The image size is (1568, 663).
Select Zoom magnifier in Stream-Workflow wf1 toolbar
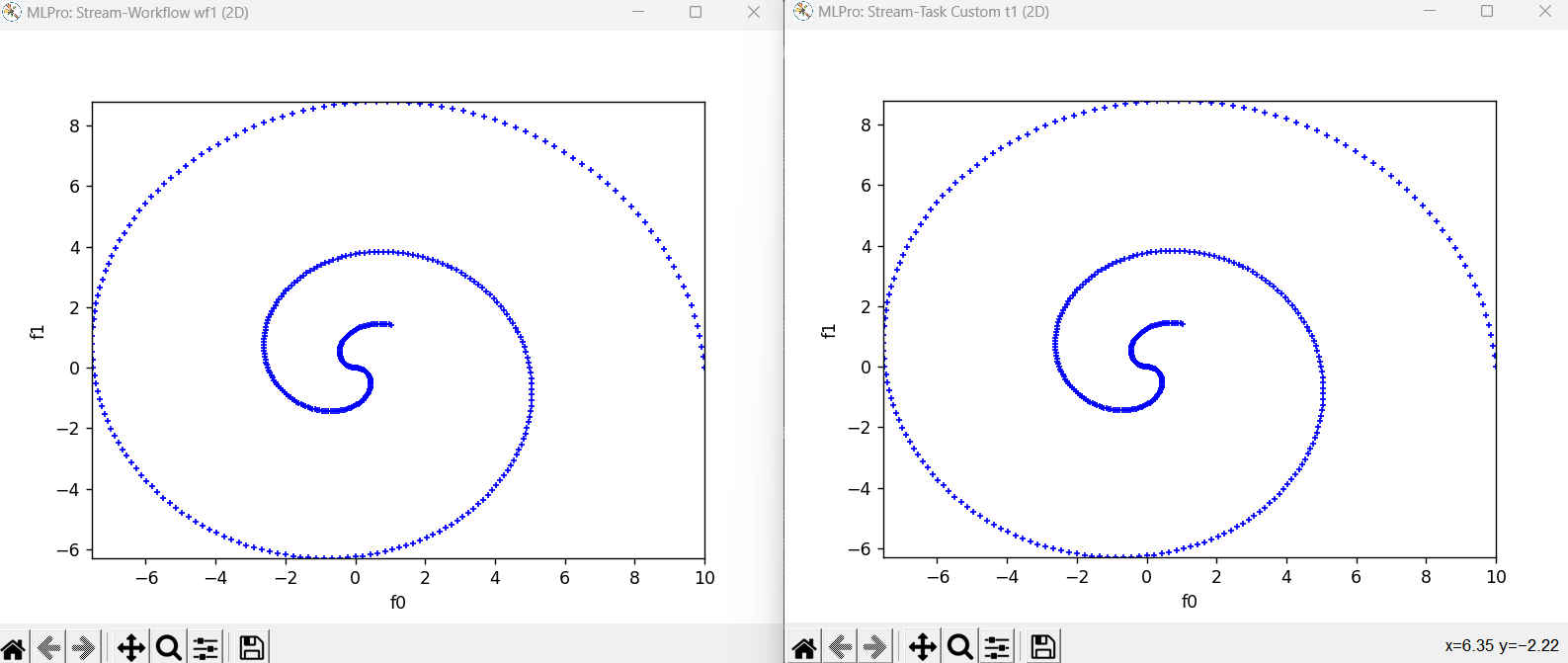[x=169, y=648]
